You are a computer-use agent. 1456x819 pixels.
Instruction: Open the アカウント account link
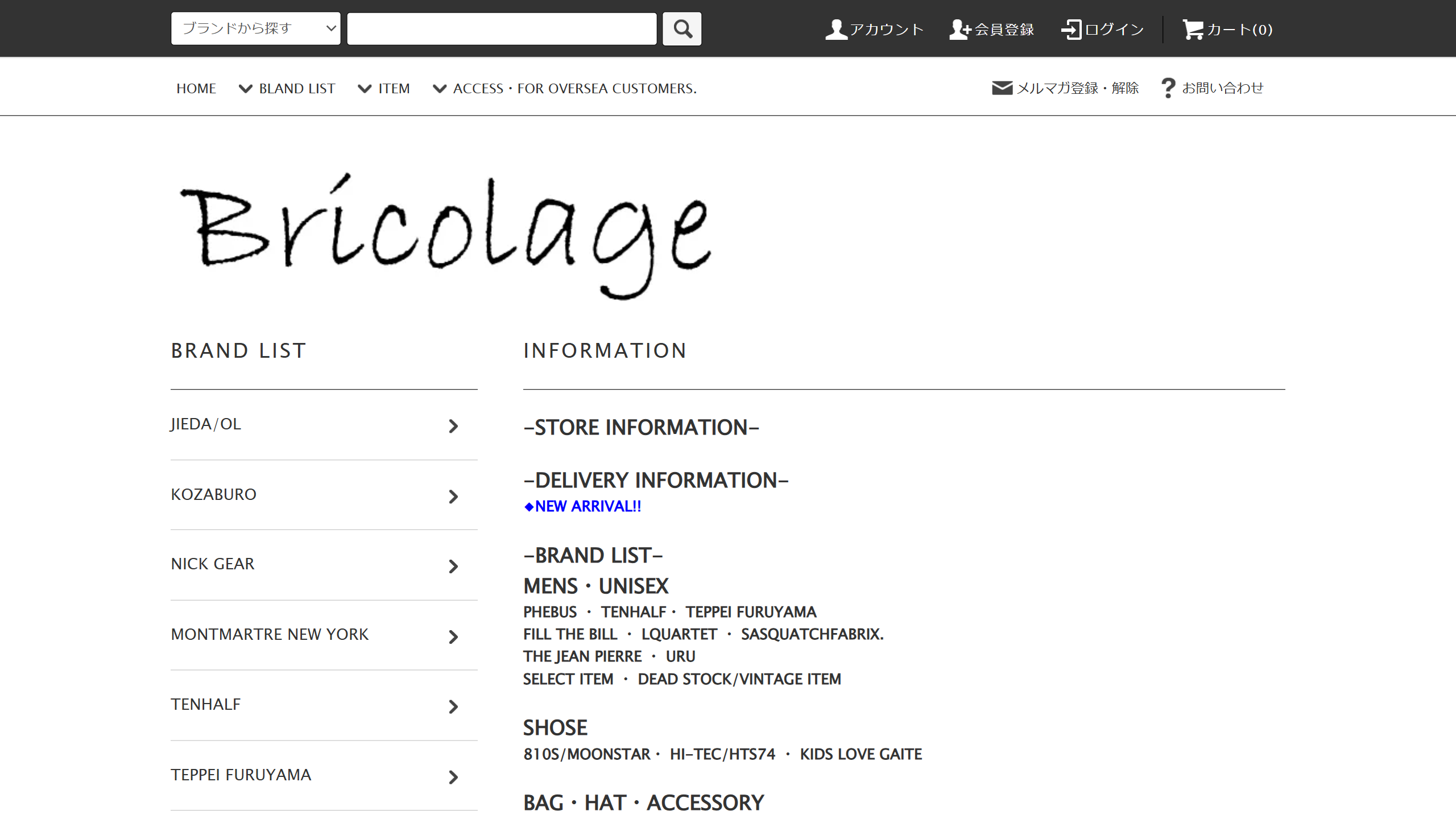(874, 29)
